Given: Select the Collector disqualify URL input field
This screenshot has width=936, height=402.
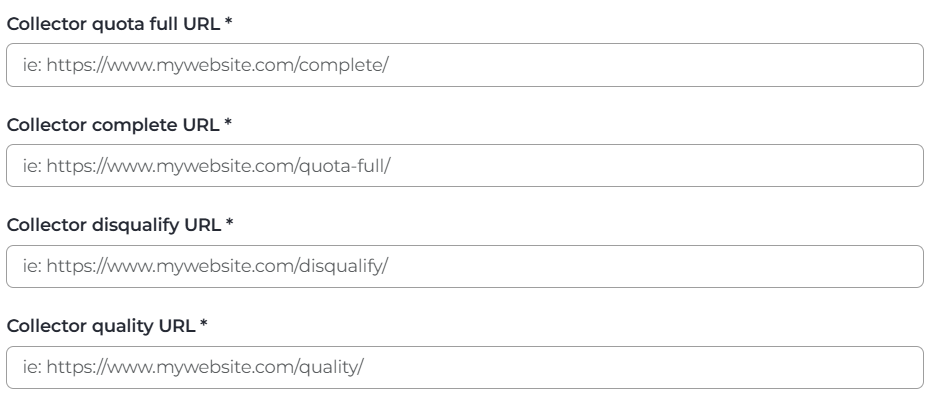Looking at the screenshot, I should tap(464, 266).
